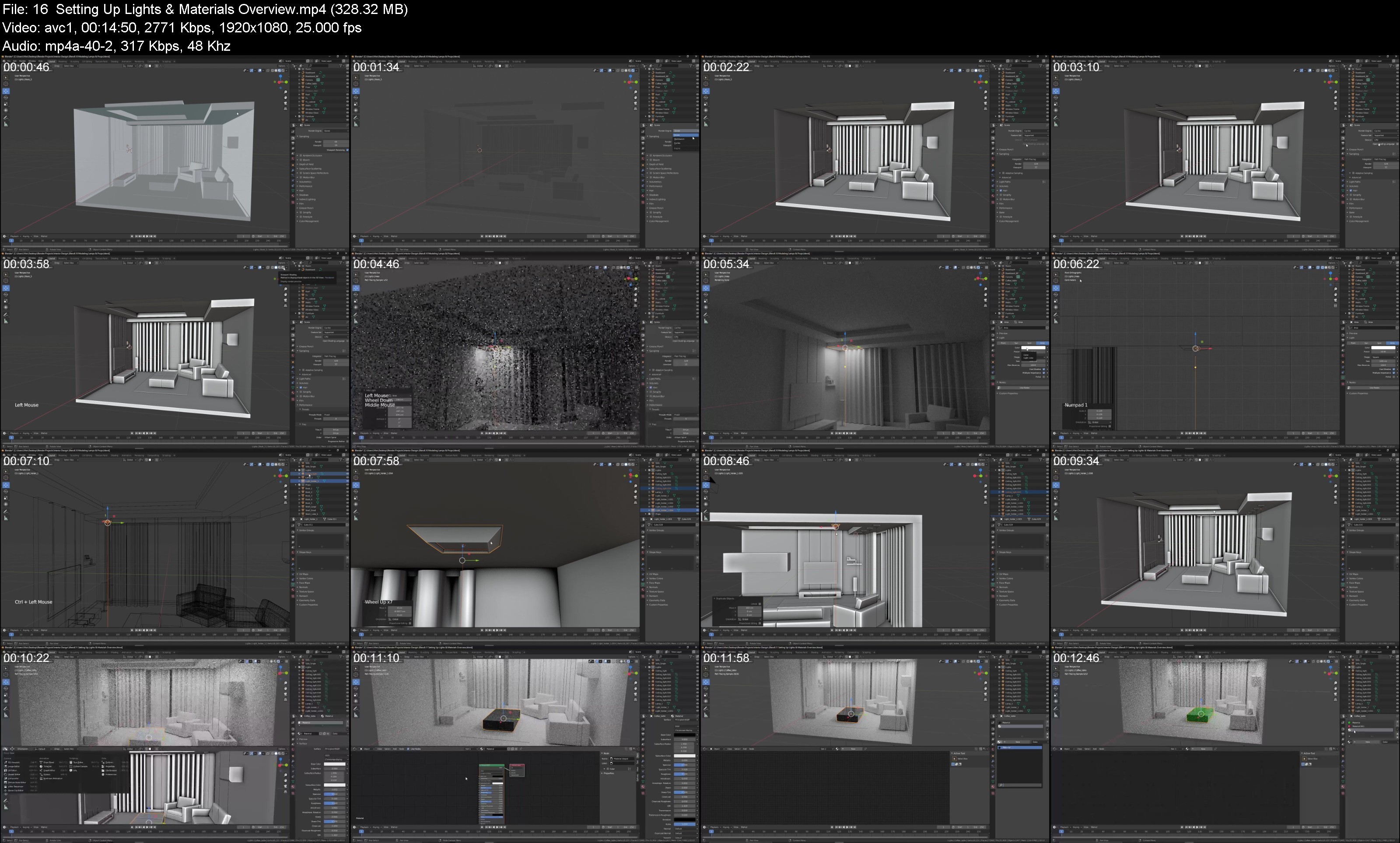The height and width of the screenshot is (843, 1400).
Task: Switch to Shading workspace tab in 00:00:46 frame
Action: pos(115,62)
